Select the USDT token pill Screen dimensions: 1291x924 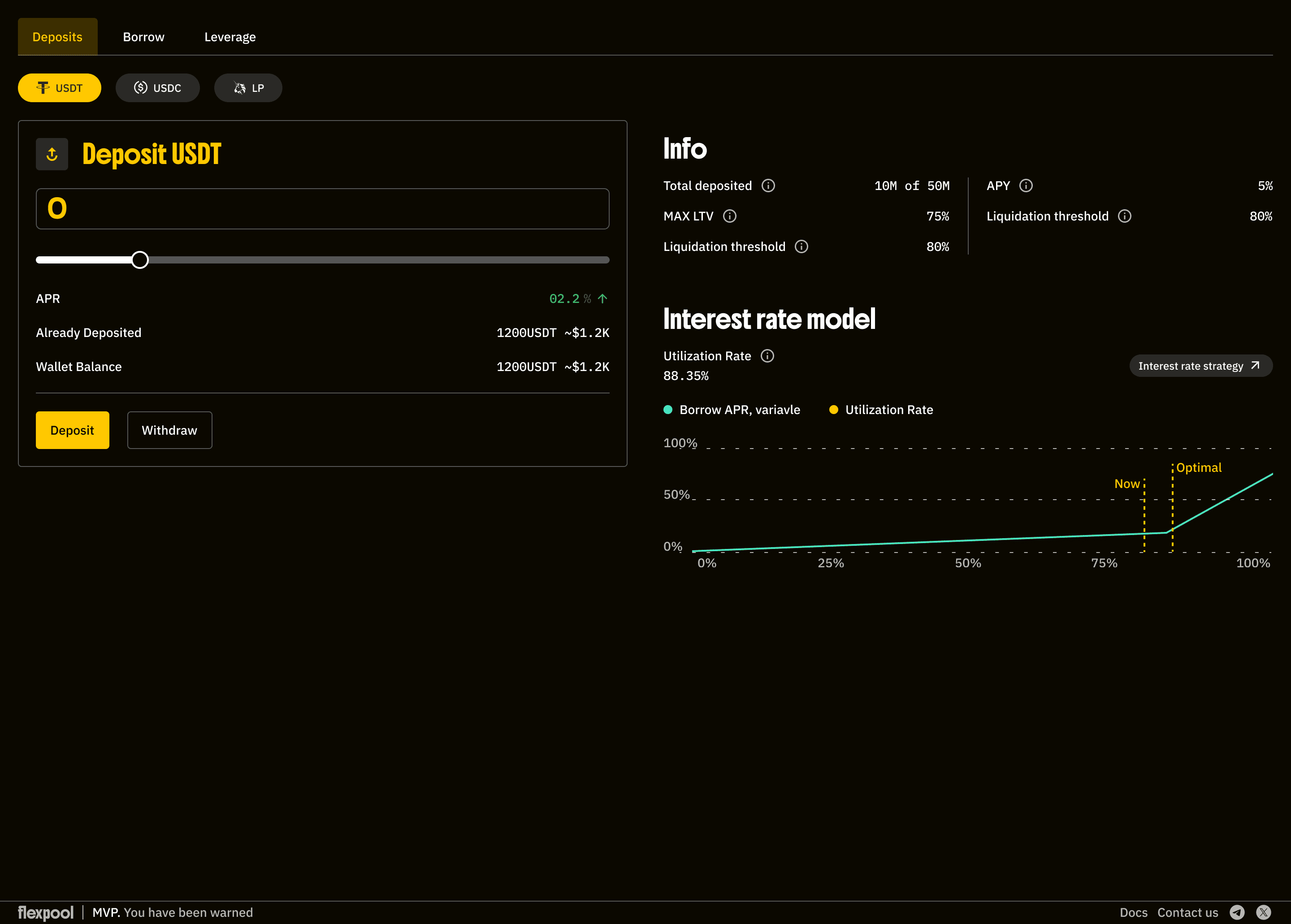(x=60, y=88)
